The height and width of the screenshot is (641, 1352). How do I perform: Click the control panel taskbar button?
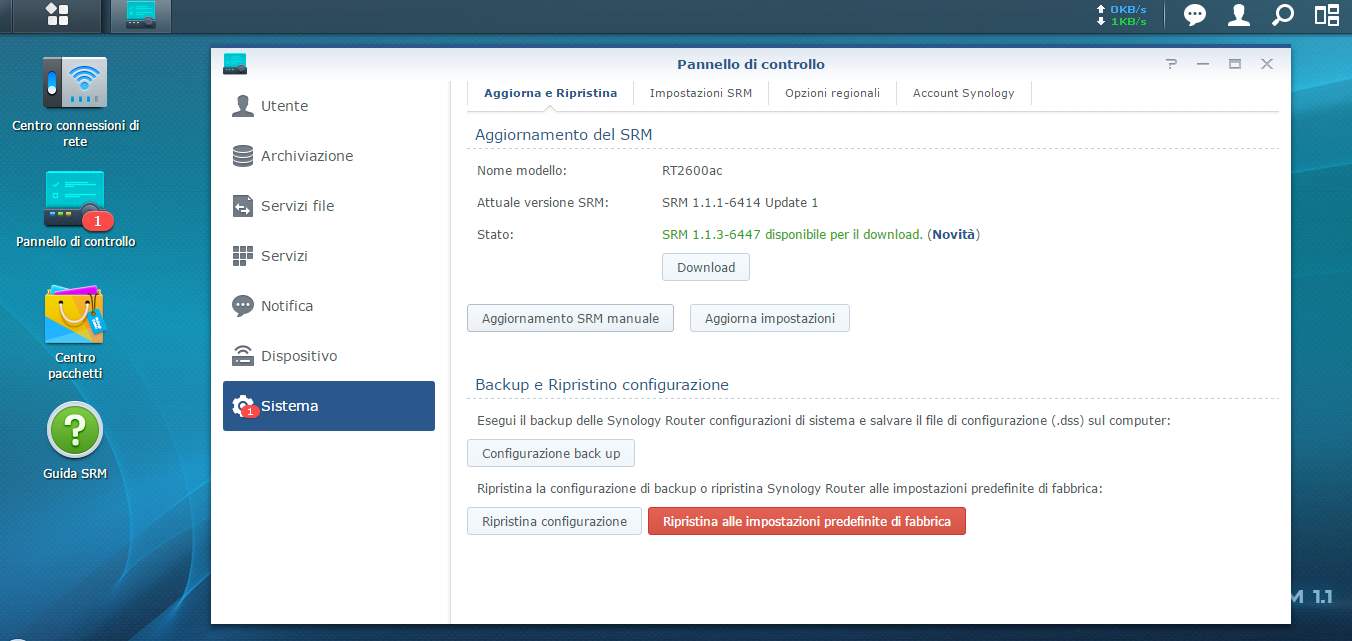(140, 15)
